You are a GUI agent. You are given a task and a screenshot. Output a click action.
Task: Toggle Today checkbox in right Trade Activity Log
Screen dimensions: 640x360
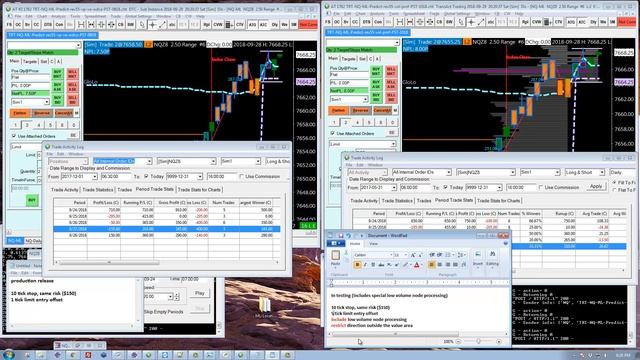445,187
